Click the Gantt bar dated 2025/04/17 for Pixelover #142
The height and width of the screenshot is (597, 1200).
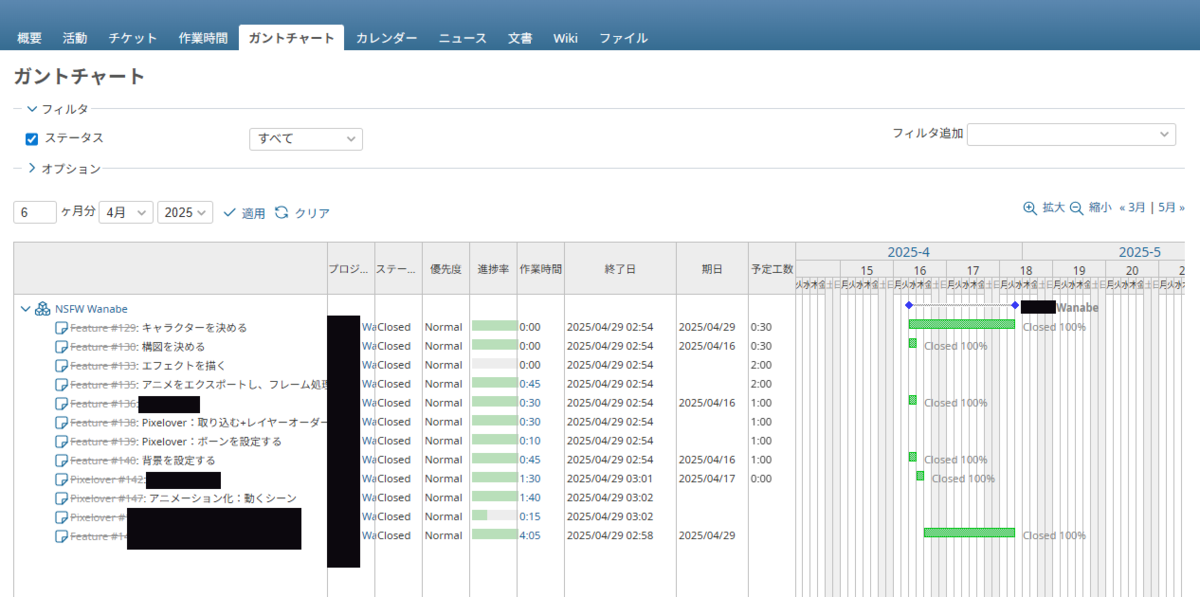(x=920, y=476)
